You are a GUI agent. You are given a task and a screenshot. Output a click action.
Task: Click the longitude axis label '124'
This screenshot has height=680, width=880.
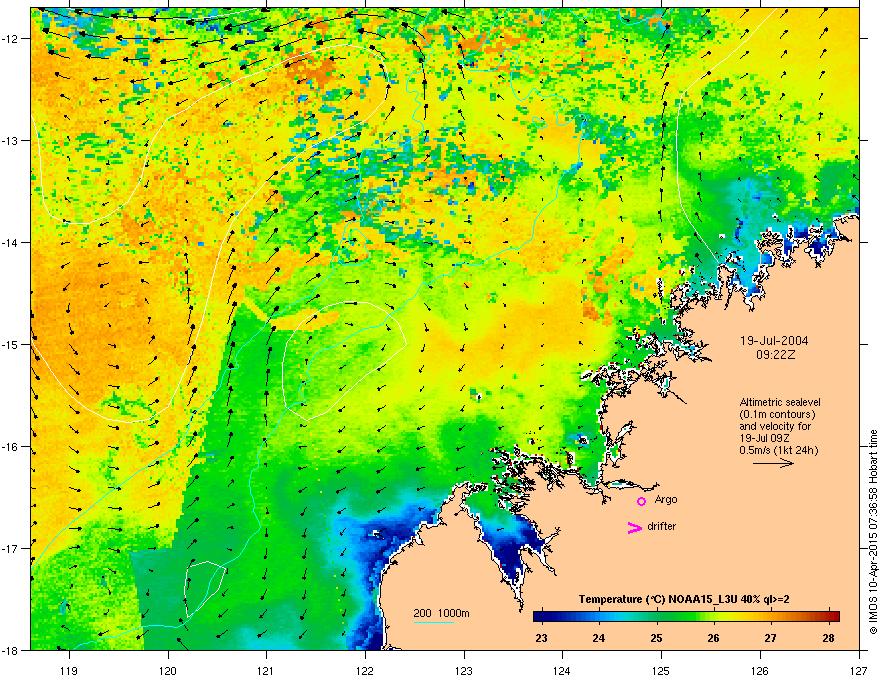tap(562, 670)
